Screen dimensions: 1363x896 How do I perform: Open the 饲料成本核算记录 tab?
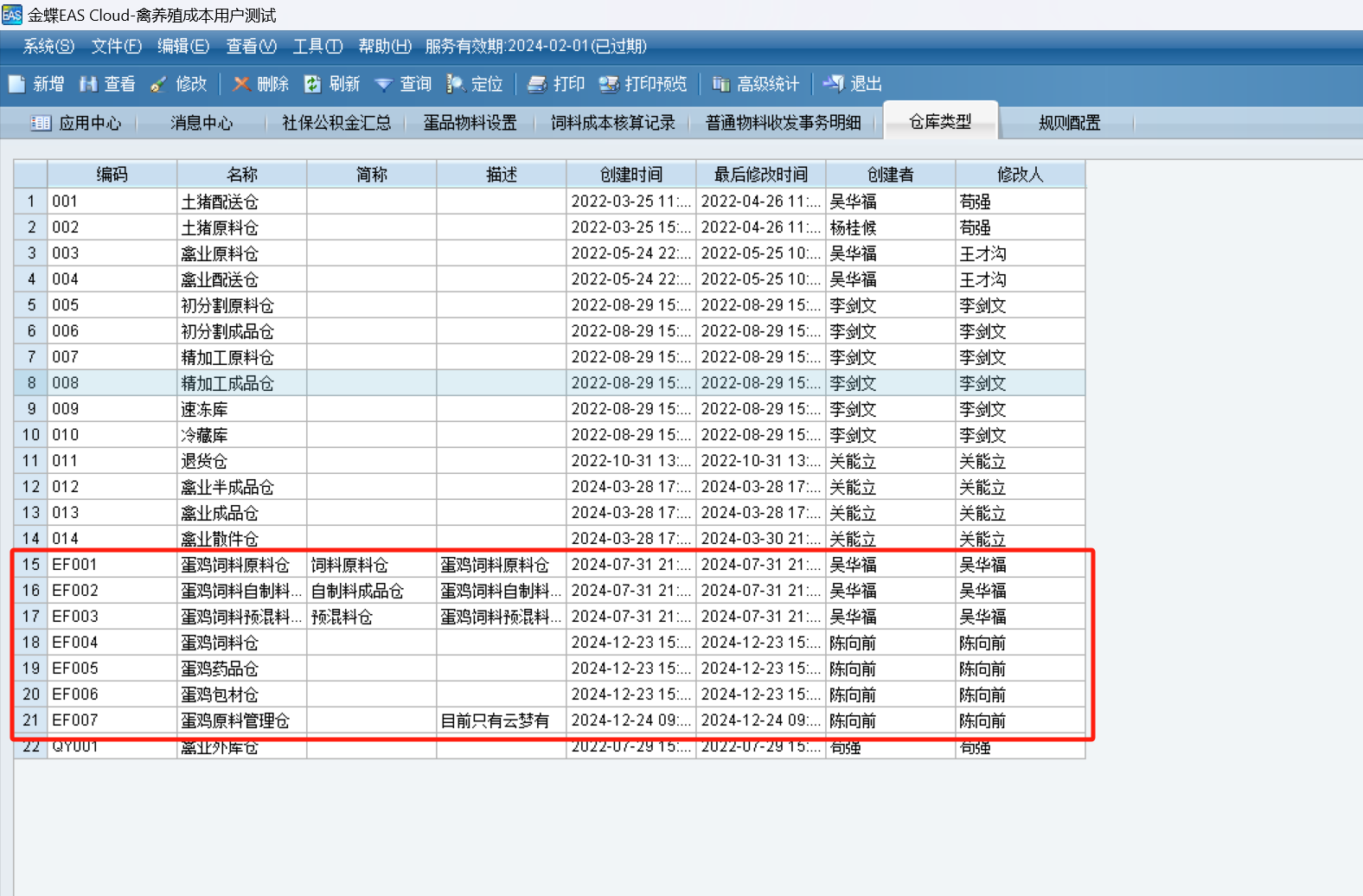pos(612,123)
